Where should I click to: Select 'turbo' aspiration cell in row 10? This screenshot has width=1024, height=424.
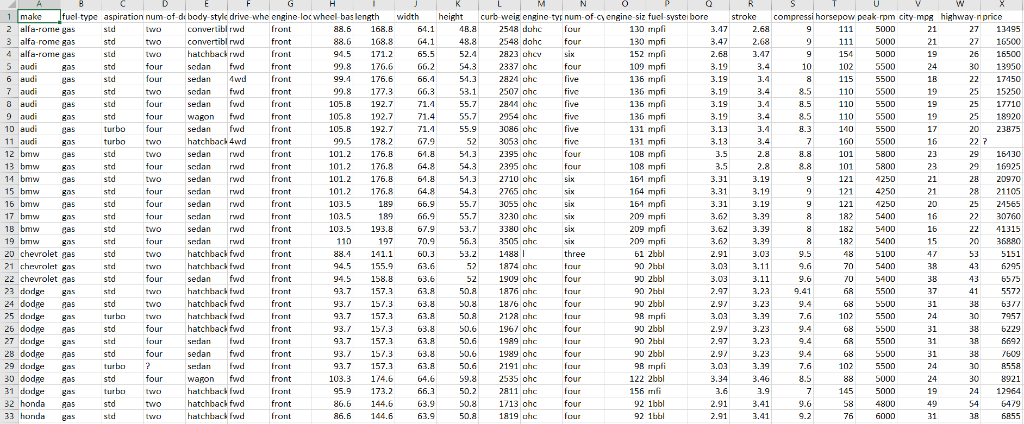pos(123,129)
